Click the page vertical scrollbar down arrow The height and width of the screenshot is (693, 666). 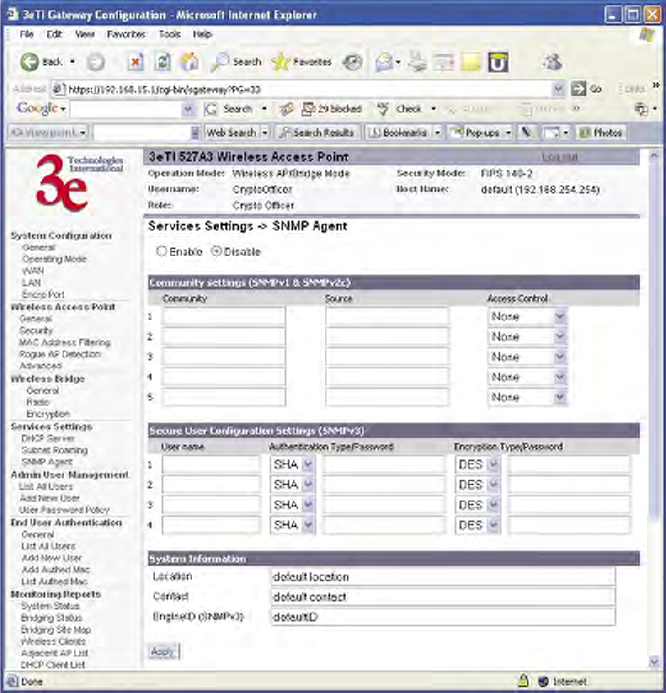[654, 661]
